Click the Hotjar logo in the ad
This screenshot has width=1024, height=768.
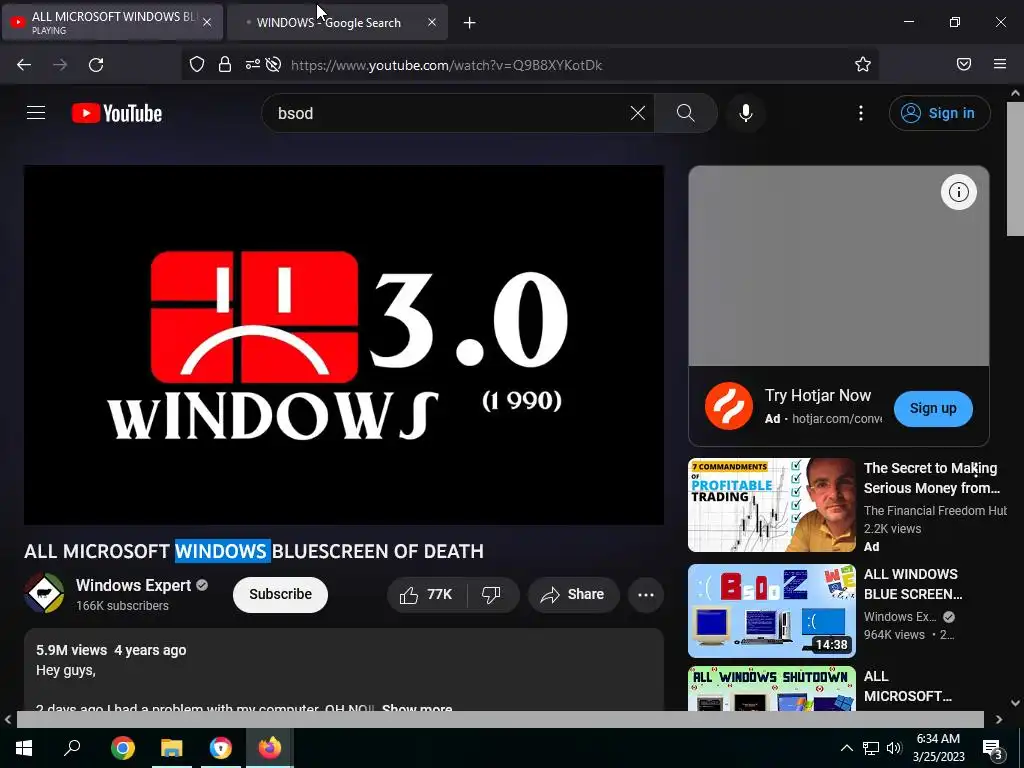(x=728, y=406)
